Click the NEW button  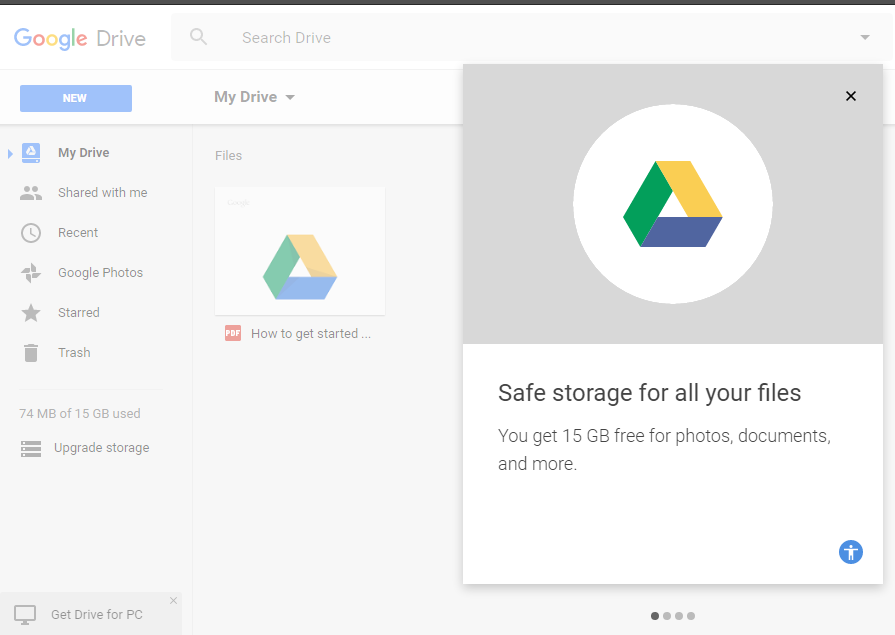tap(76, 98)
